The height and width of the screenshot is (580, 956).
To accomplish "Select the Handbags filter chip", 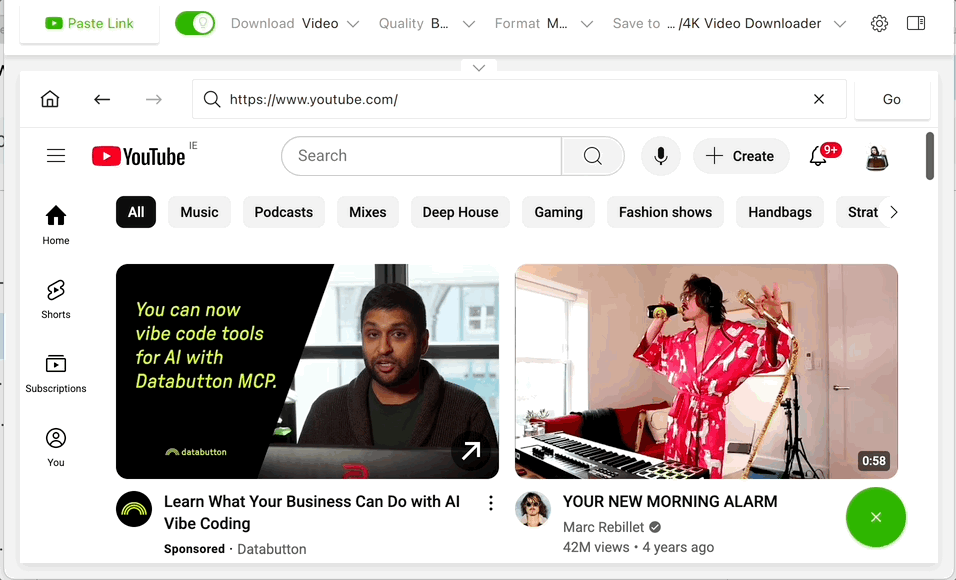I will [x=780, y=212].
